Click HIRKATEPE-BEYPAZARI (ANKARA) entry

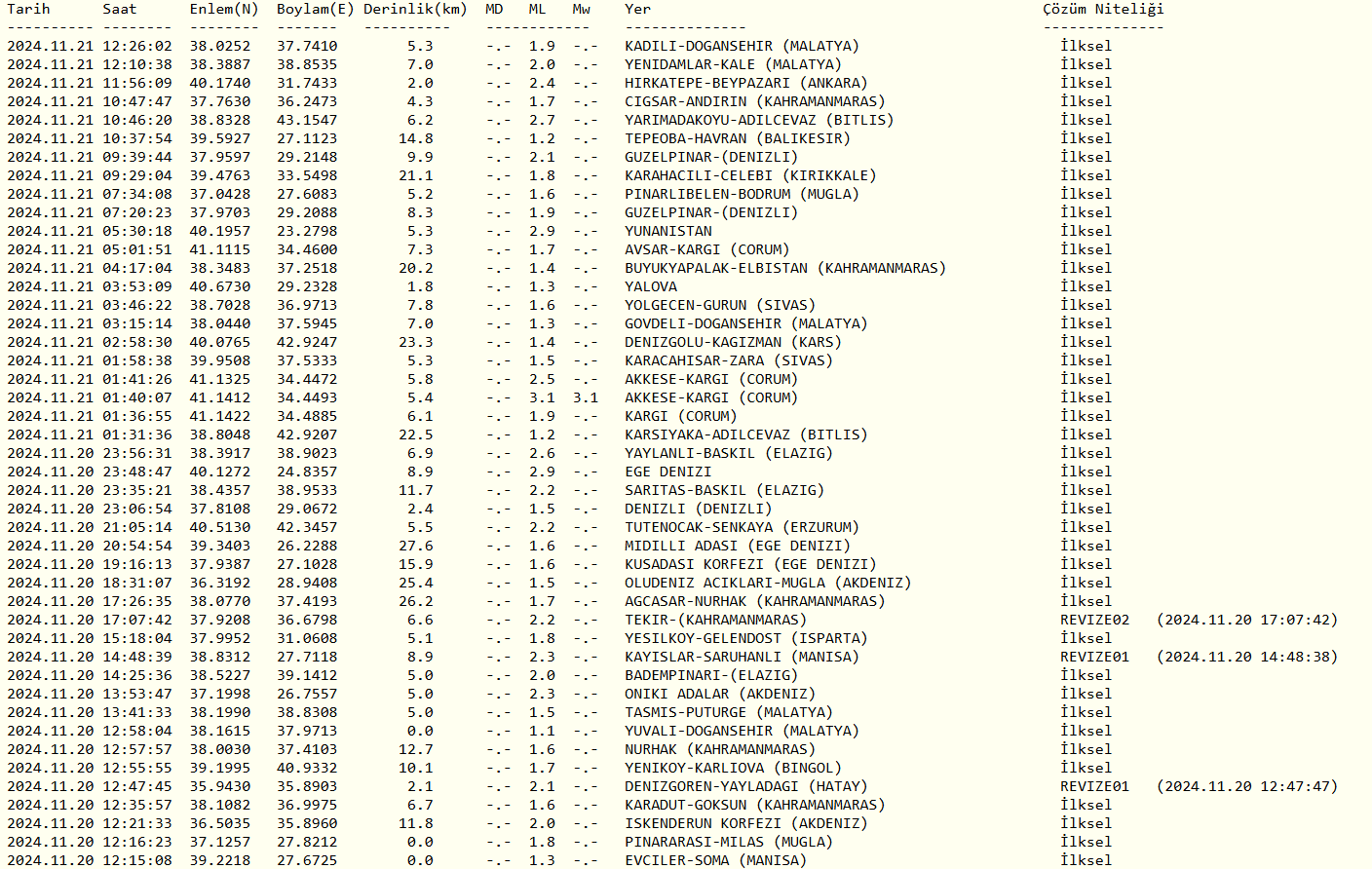(x=745, y=83)
